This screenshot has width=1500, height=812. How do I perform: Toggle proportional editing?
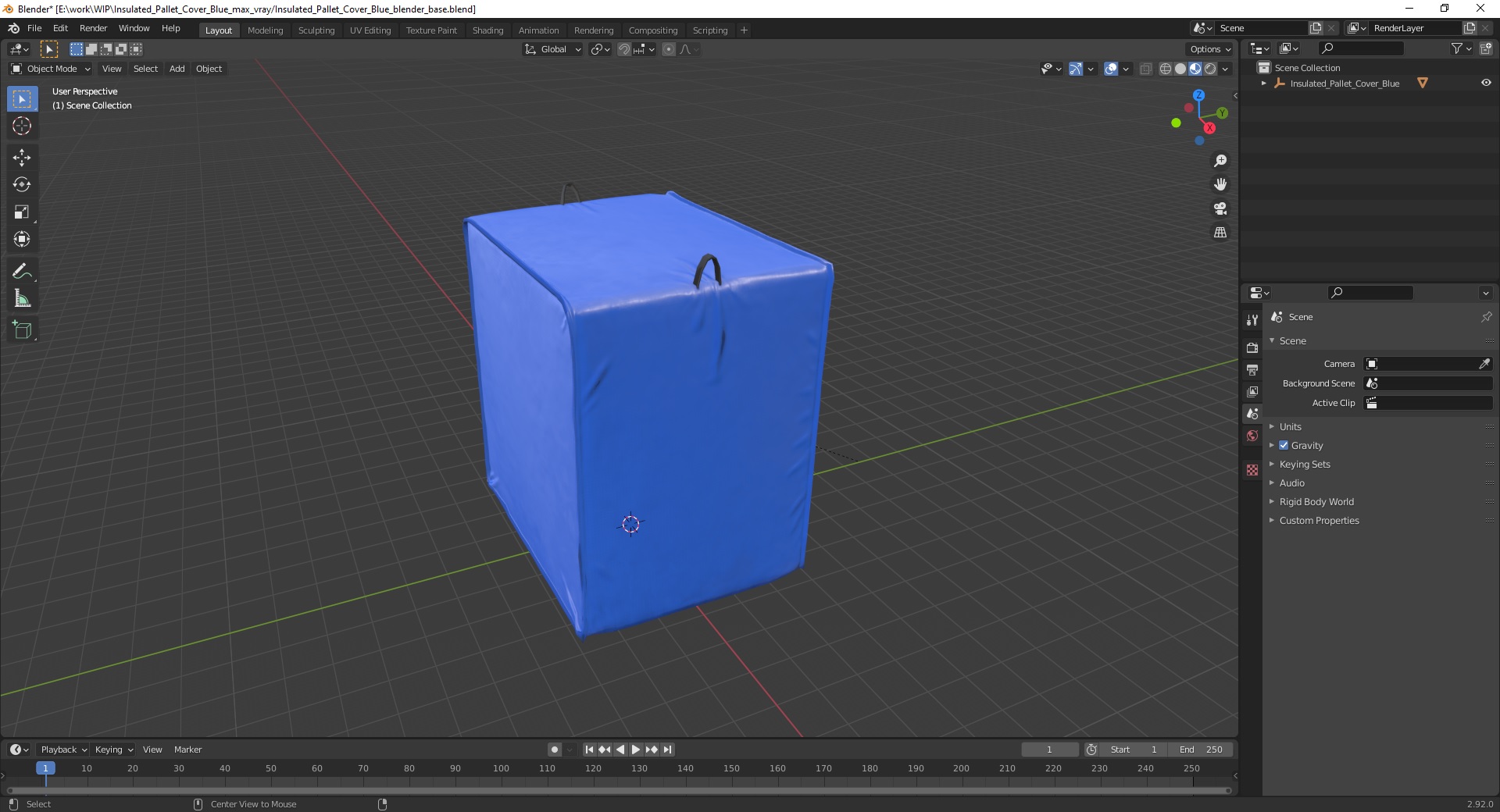(x=669, y=49)
